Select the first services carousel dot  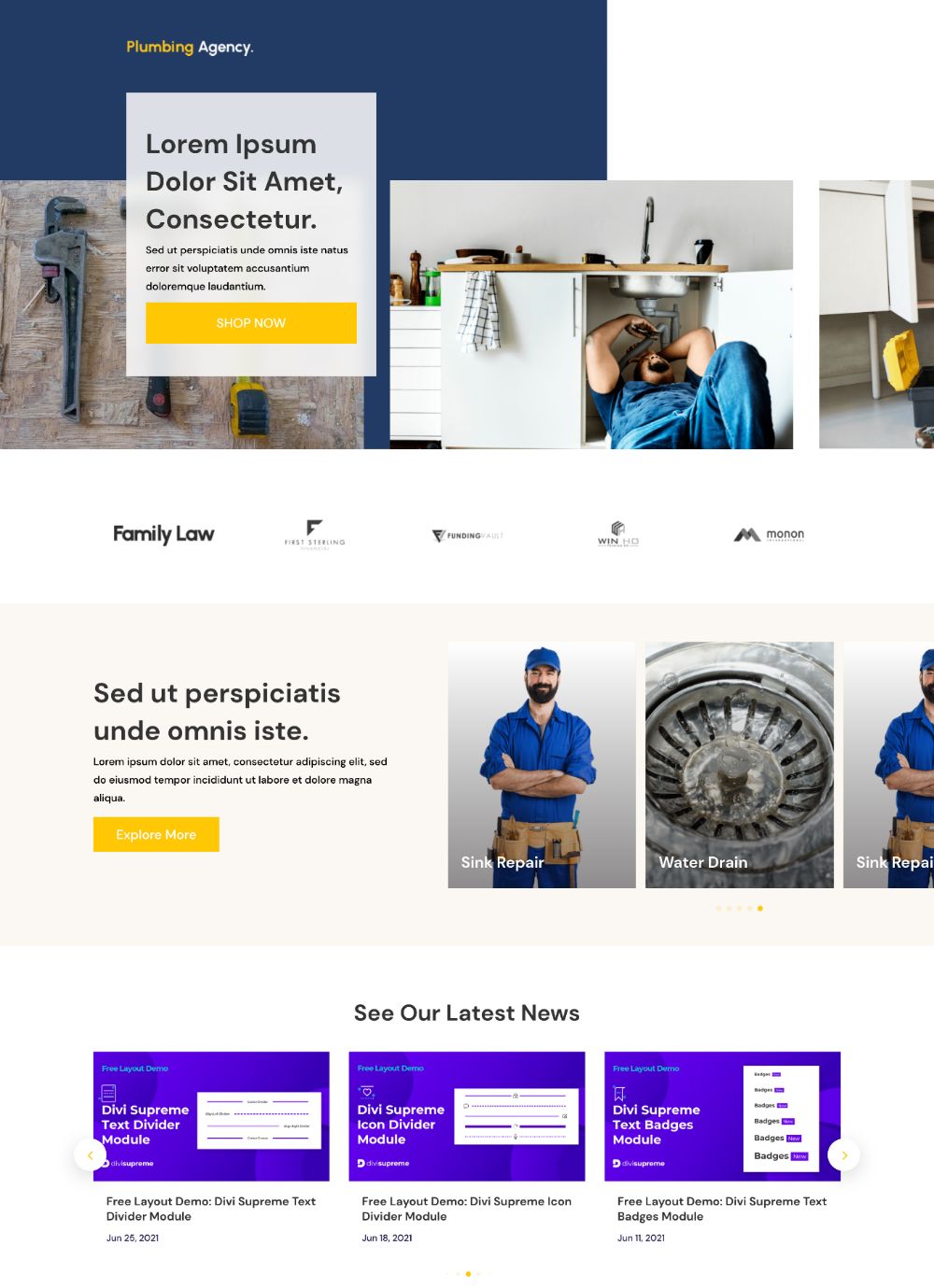pyautogui.click(x=718, y=908)
